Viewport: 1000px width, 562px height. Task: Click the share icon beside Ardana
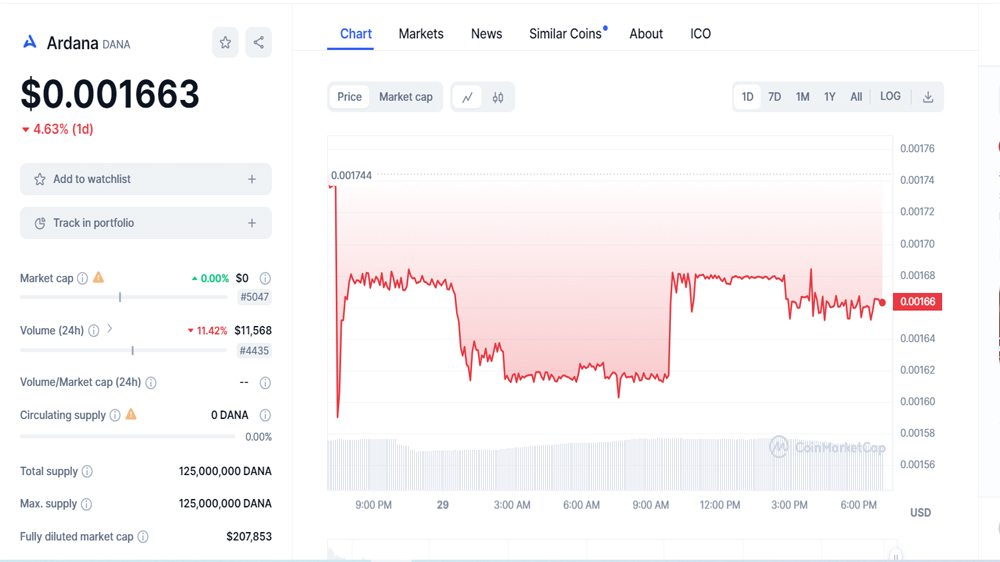[x=258, y=43]
